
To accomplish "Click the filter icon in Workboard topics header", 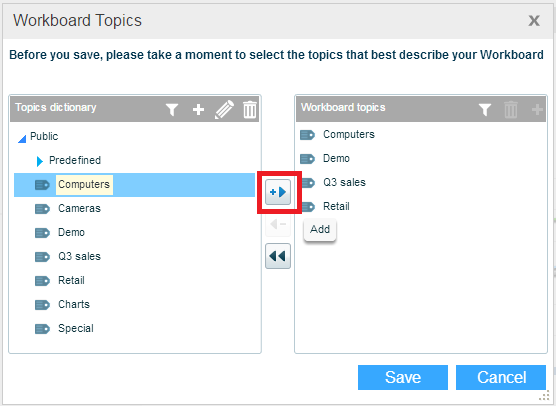I will click(x=485, y=110).
